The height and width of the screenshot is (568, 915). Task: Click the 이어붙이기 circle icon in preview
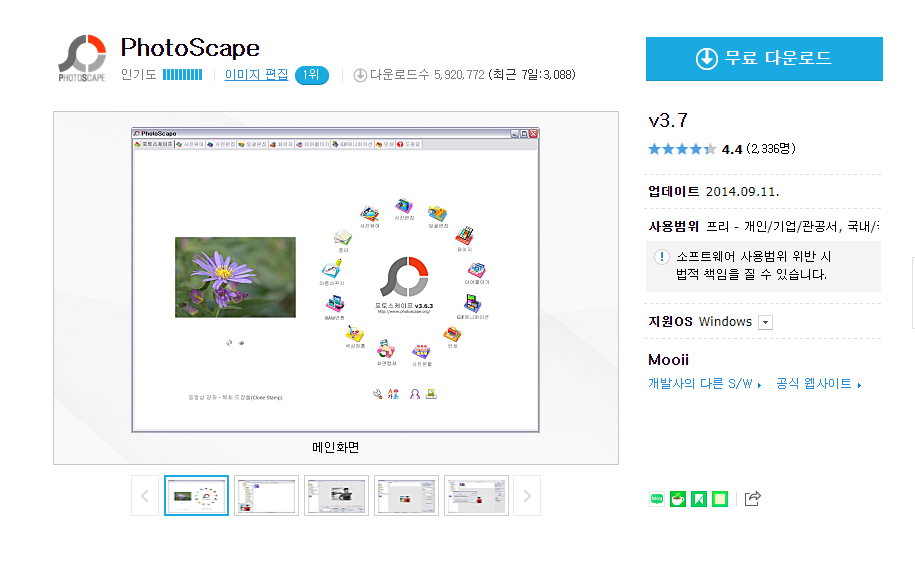[x=477, y=271]
